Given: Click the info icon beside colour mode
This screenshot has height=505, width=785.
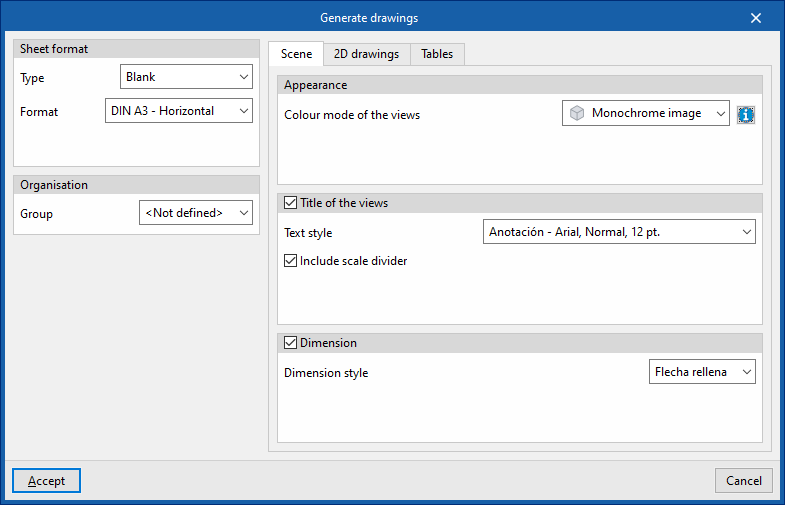Looking at the screenshot, I should 745,115.
